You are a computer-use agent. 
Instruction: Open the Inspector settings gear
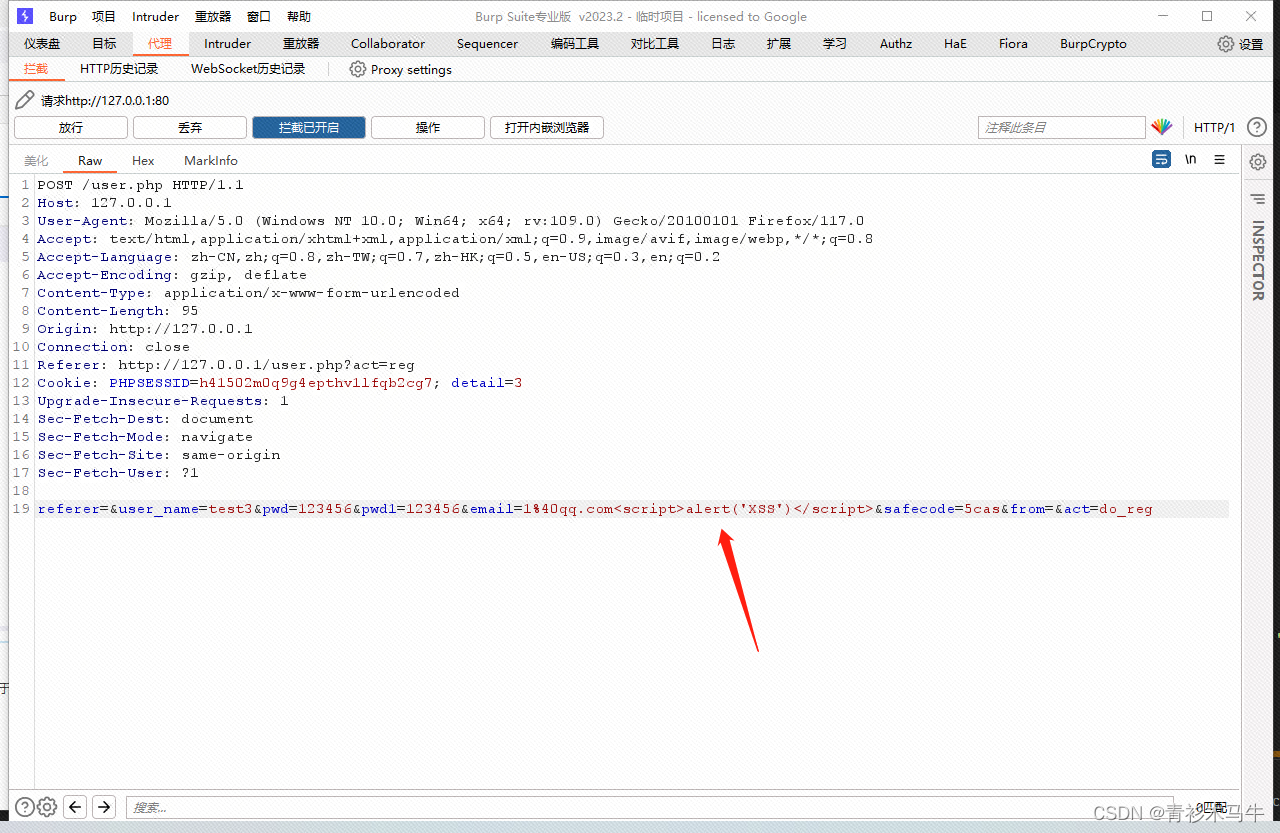point(1258,162)
